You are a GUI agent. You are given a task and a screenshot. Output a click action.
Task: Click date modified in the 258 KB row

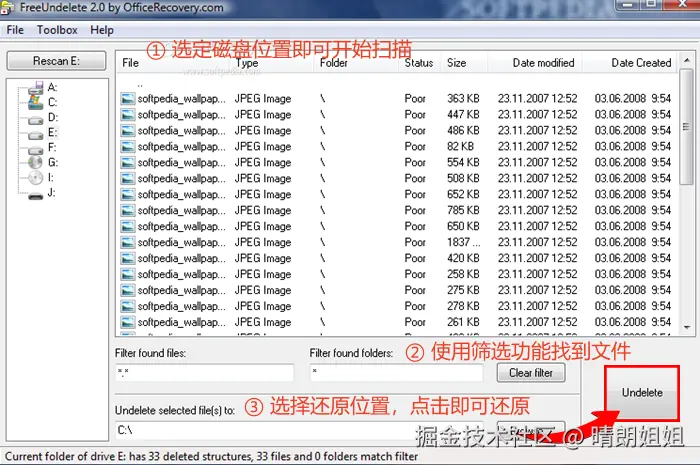click(x=538, y=274)
